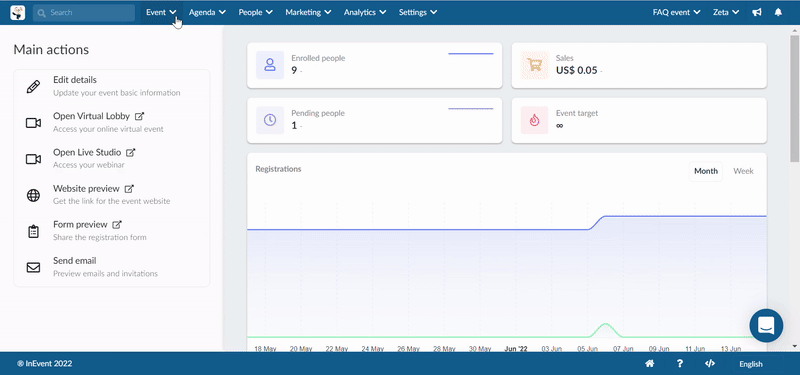Screen dimensions: 800x375
Task: Click the home icon in footer
Action: tap(649, 364)
